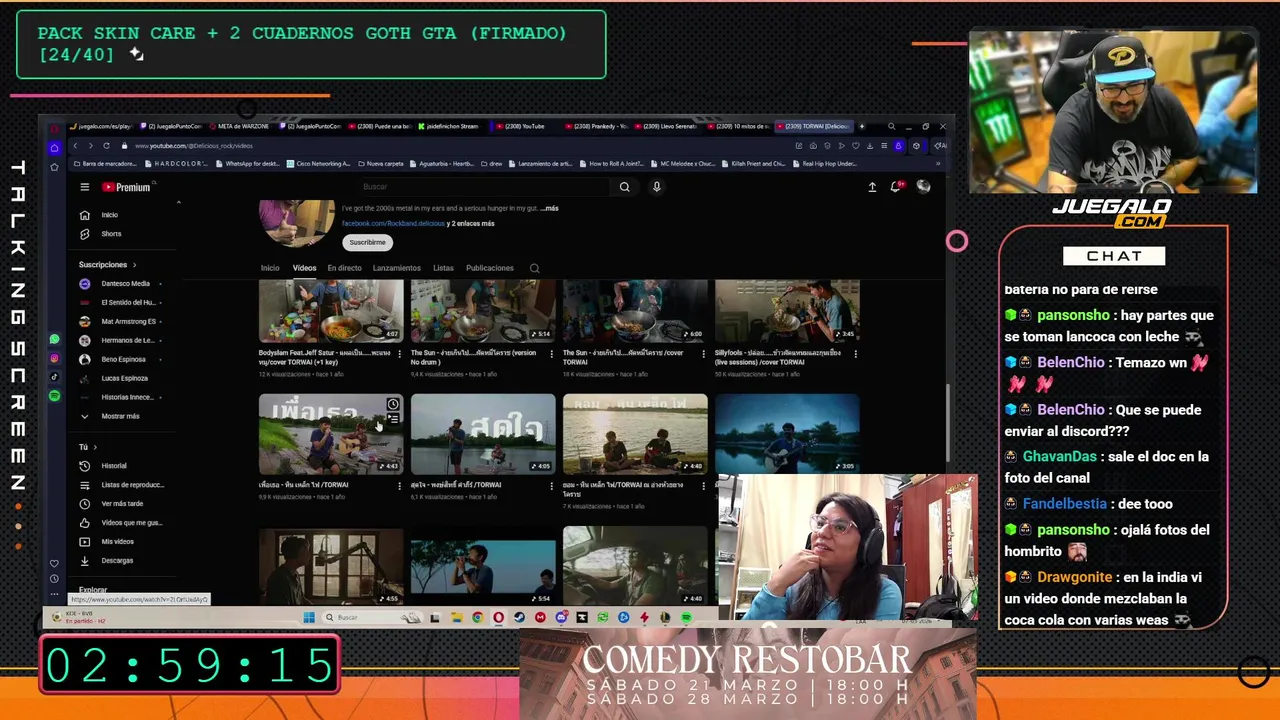1280x720 pixels.
Task: Click the Suscribirme button
Action: pyautogui.click(x=367, y=242)
